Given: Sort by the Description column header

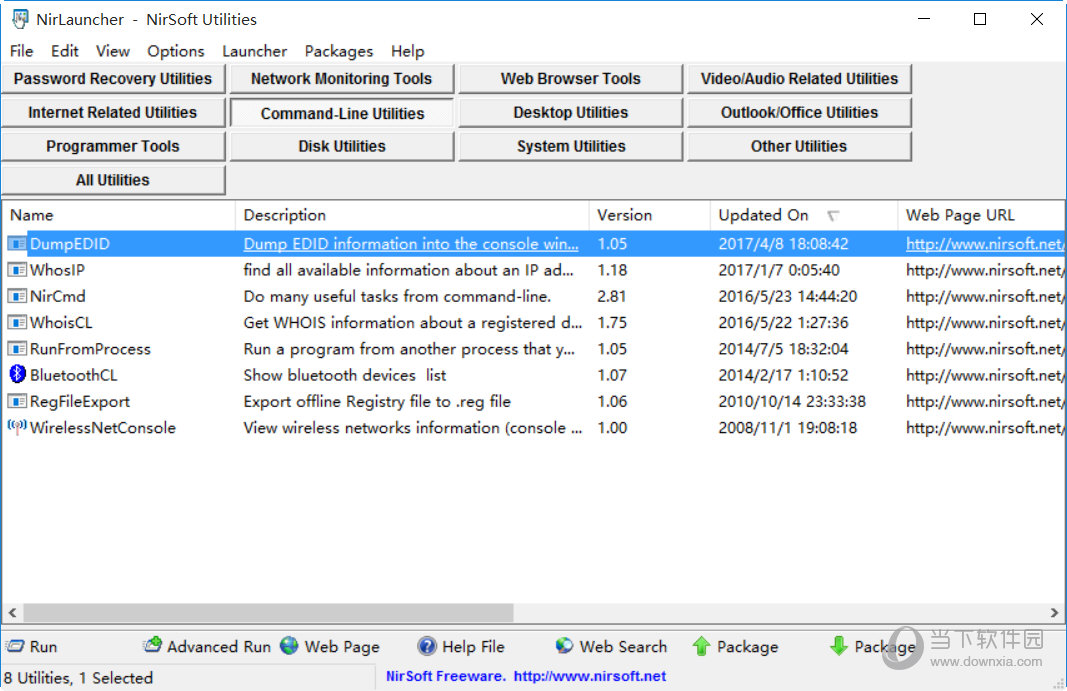Looking at the screenshot, I should coord(412,215).
